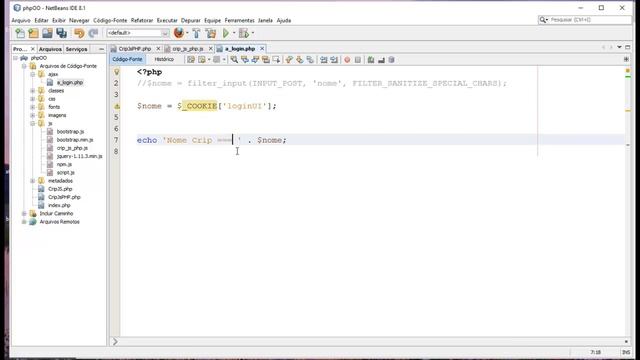The width and height of the screenshot is (640, 360).
Task: Expand the fonts folder
Action: (33, 107)
